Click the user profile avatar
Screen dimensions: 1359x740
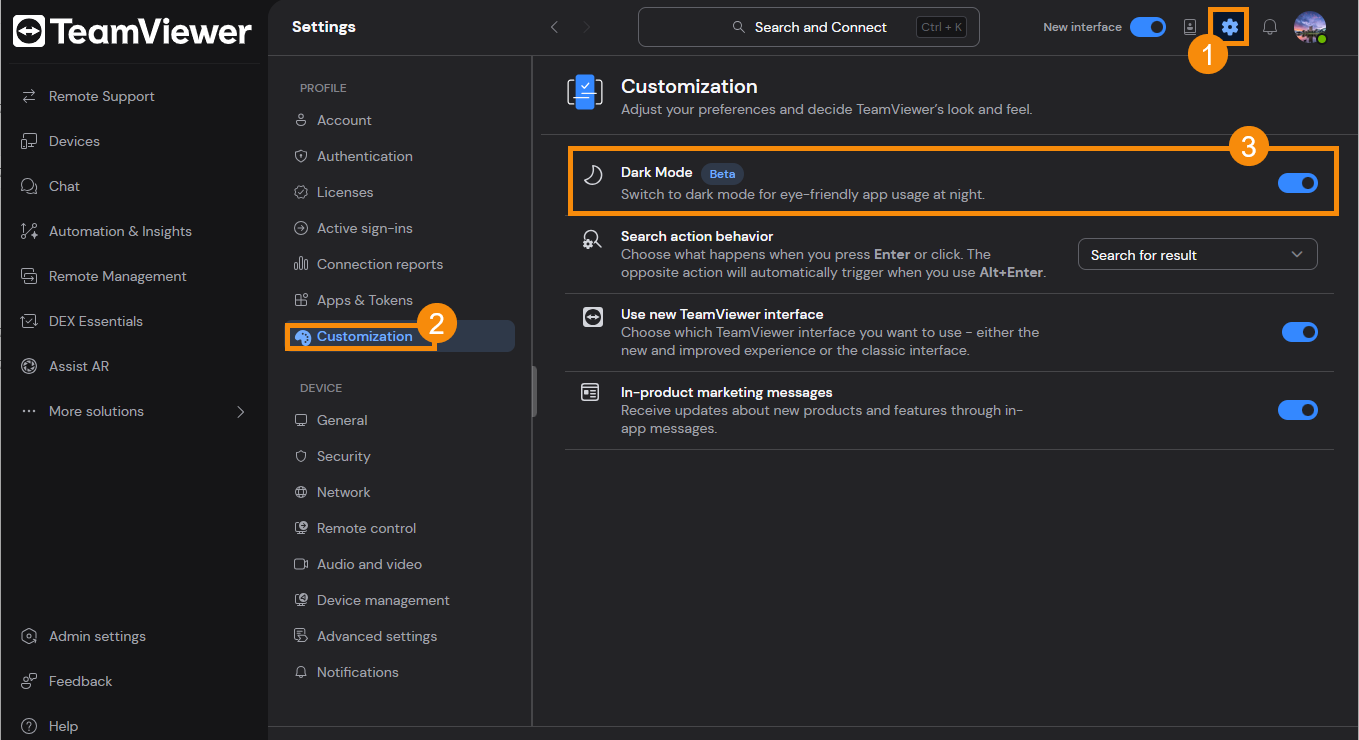pos(1310,27)
